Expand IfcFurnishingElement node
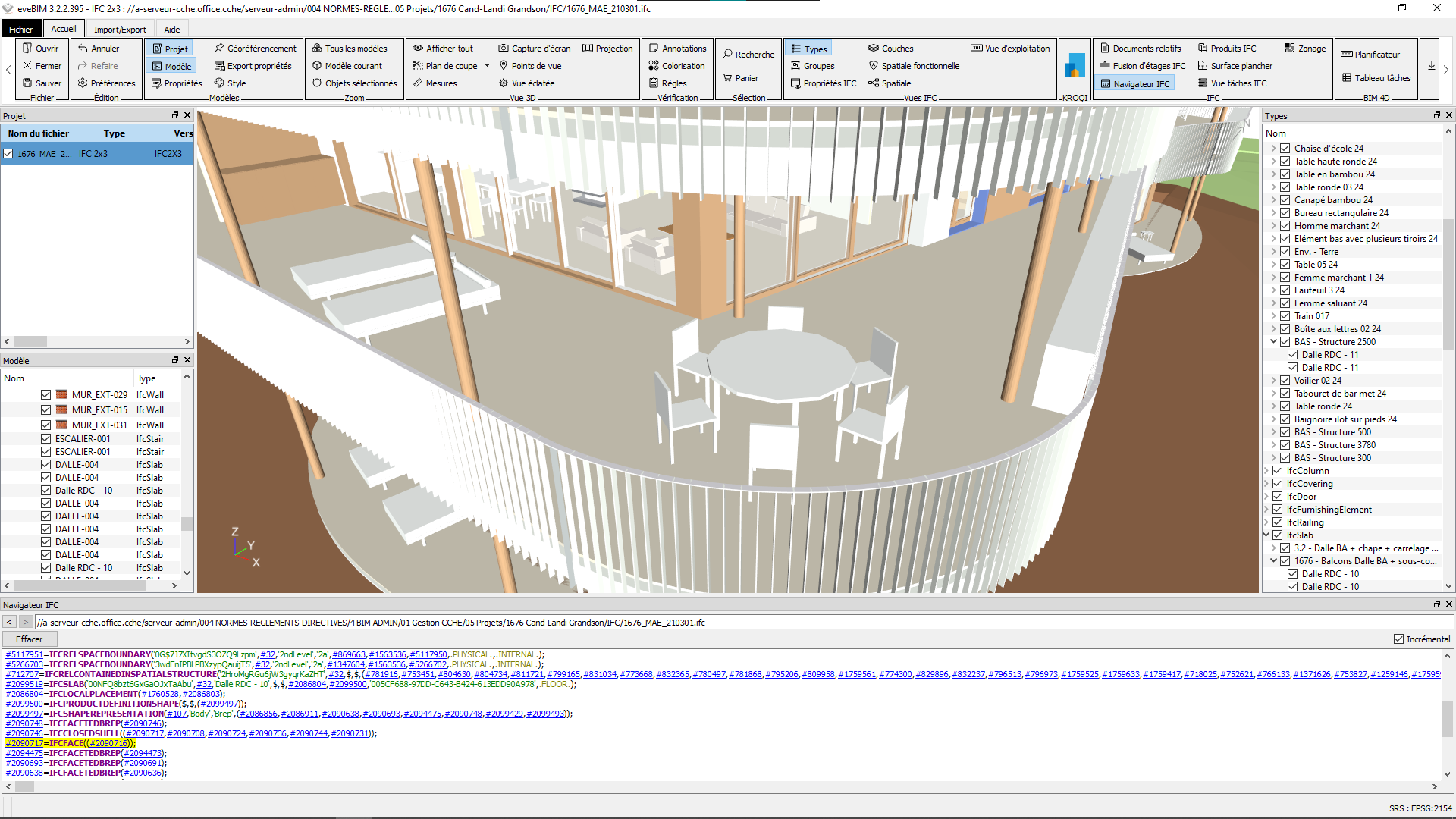 (1266, 510)
